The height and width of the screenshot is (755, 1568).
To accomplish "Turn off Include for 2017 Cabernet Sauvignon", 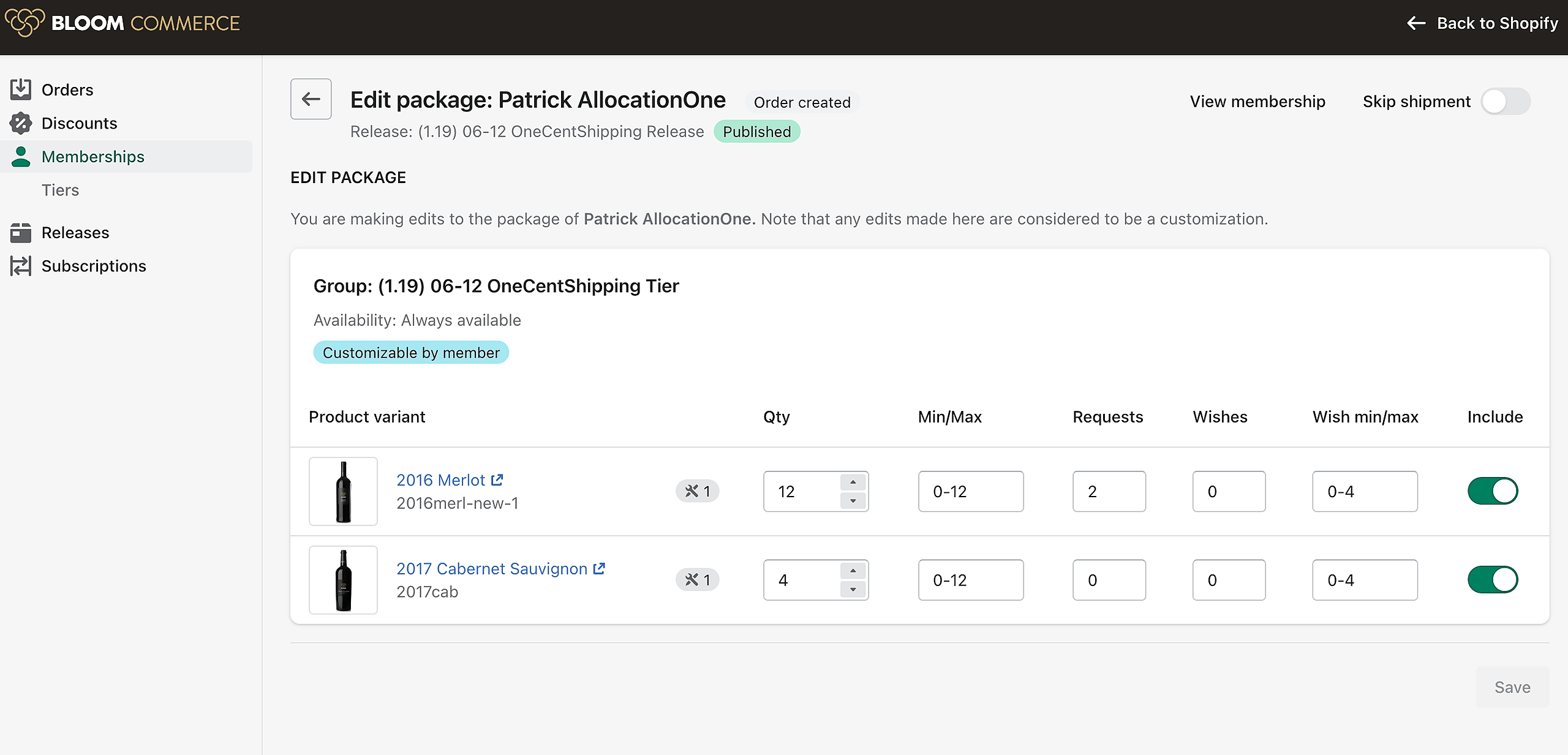I will pyautogui.click(x=1492, y=580).
